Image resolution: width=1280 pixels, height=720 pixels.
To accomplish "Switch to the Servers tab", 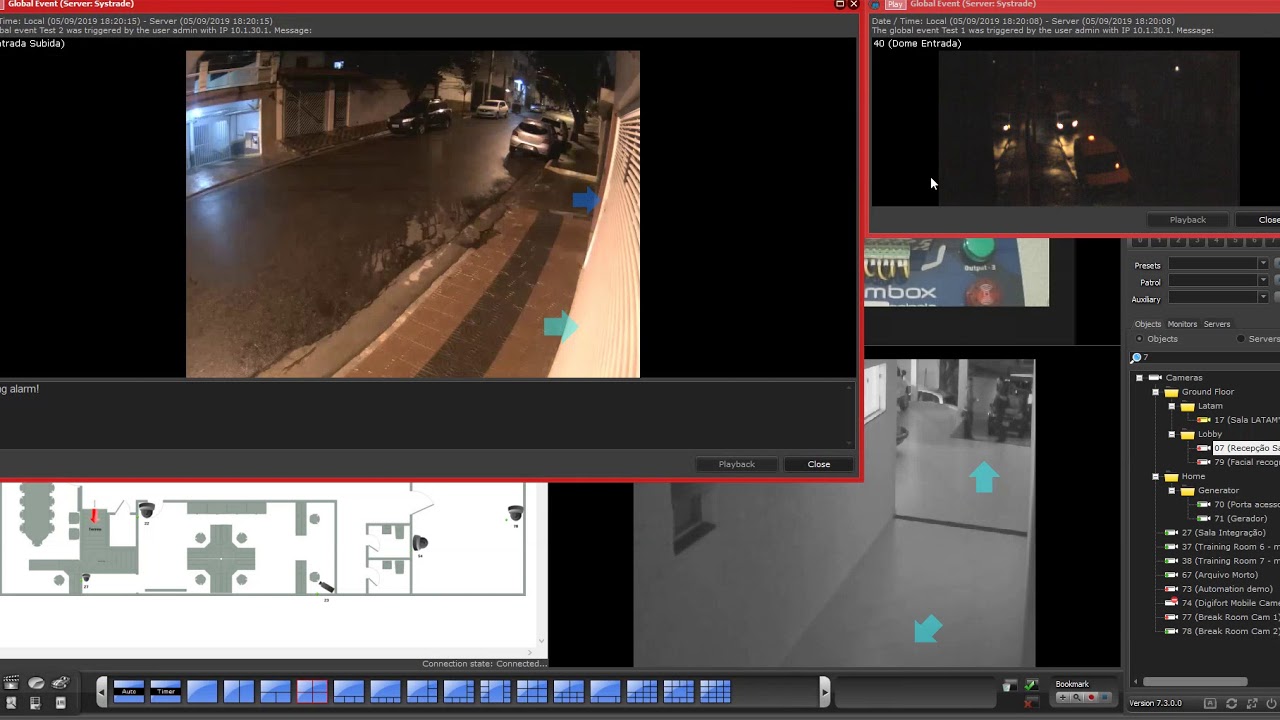I will pyautogui.click(x=1217, y=324).
